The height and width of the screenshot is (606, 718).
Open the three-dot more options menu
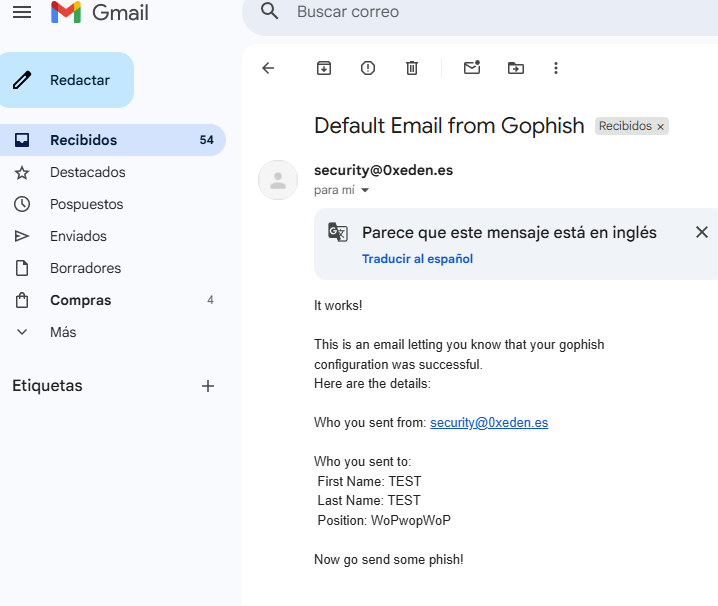(x=556, y=68)
